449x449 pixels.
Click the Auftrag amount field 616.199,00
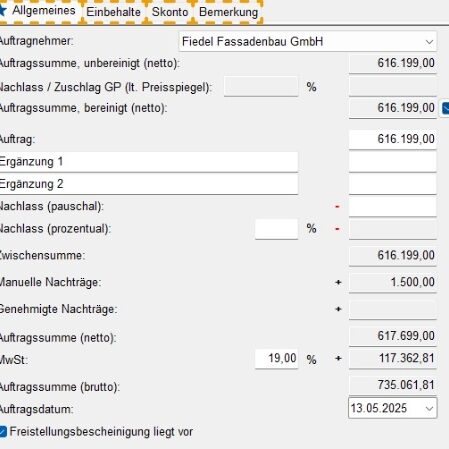coord(393,139)
